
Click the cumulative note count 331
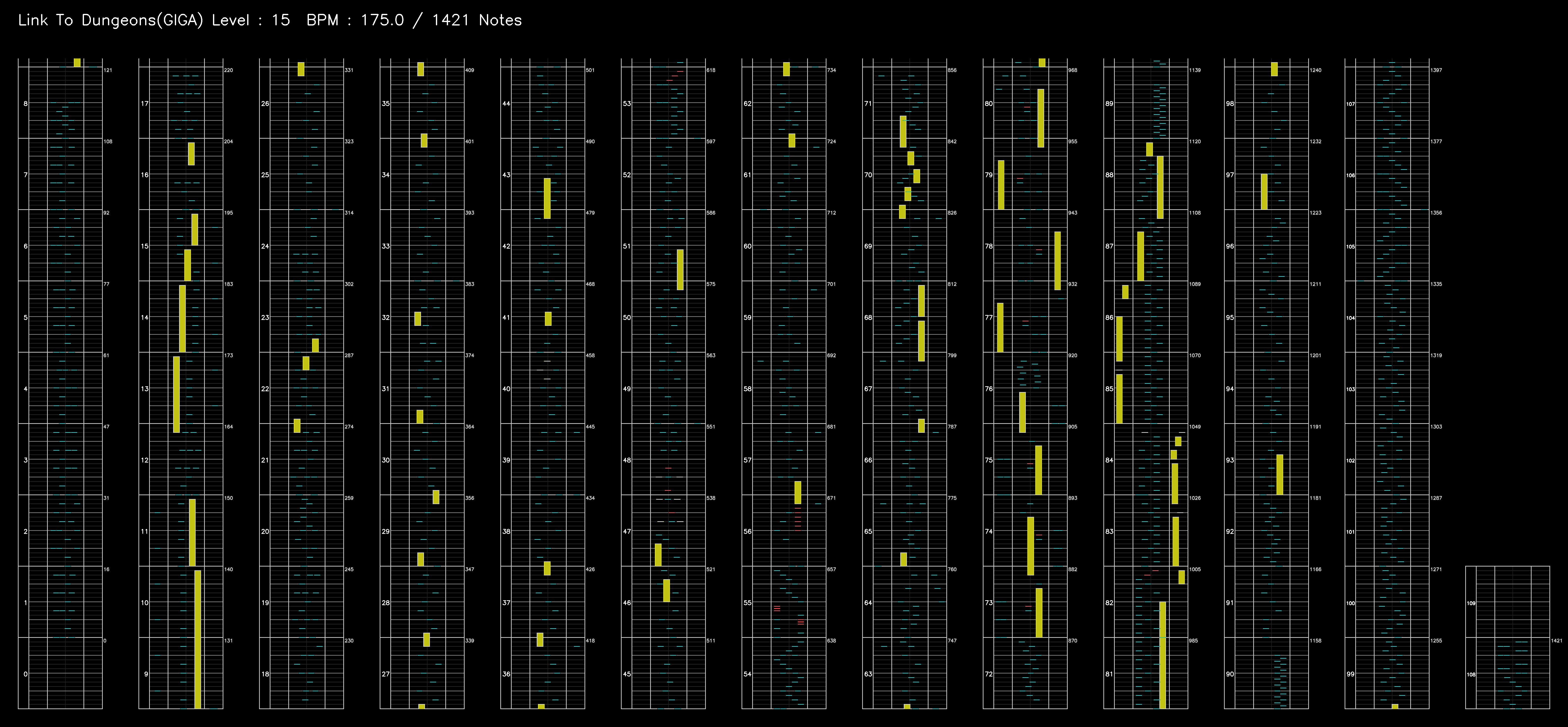point(349,71)
